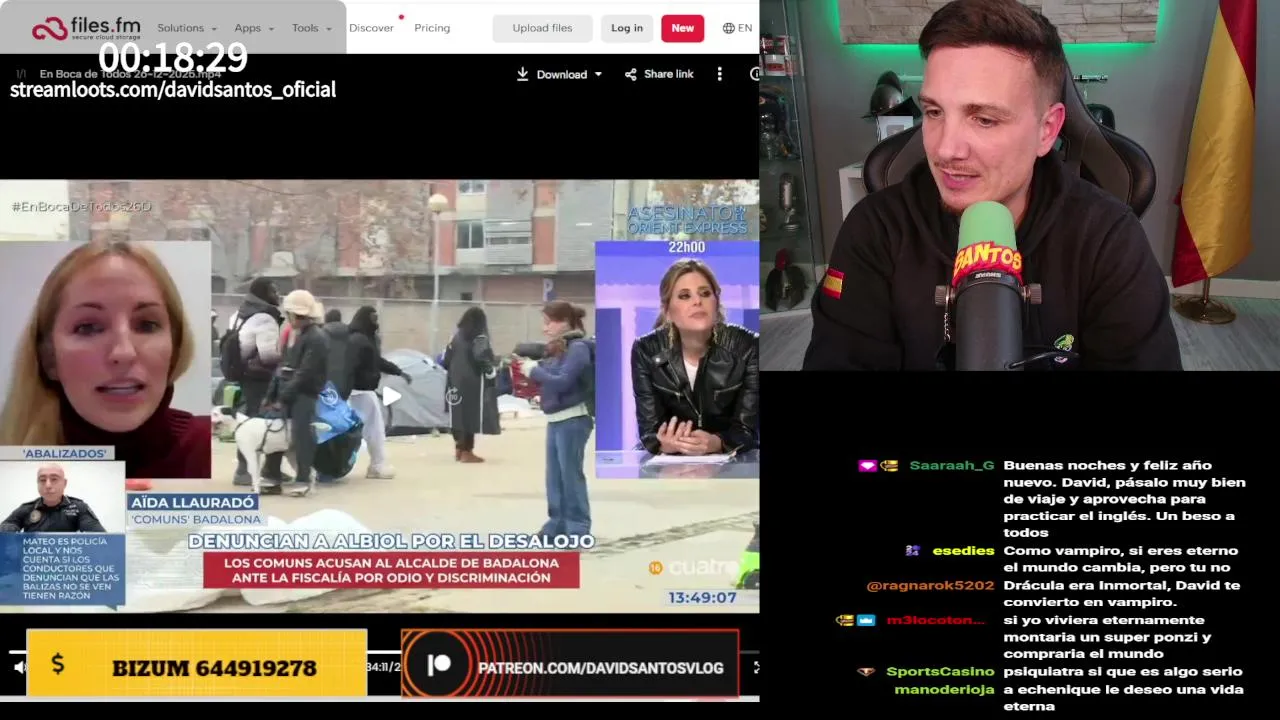Viewport: 1280px width, 720px height.
Task: Click the Log in button
Action: tap(627, 28)
